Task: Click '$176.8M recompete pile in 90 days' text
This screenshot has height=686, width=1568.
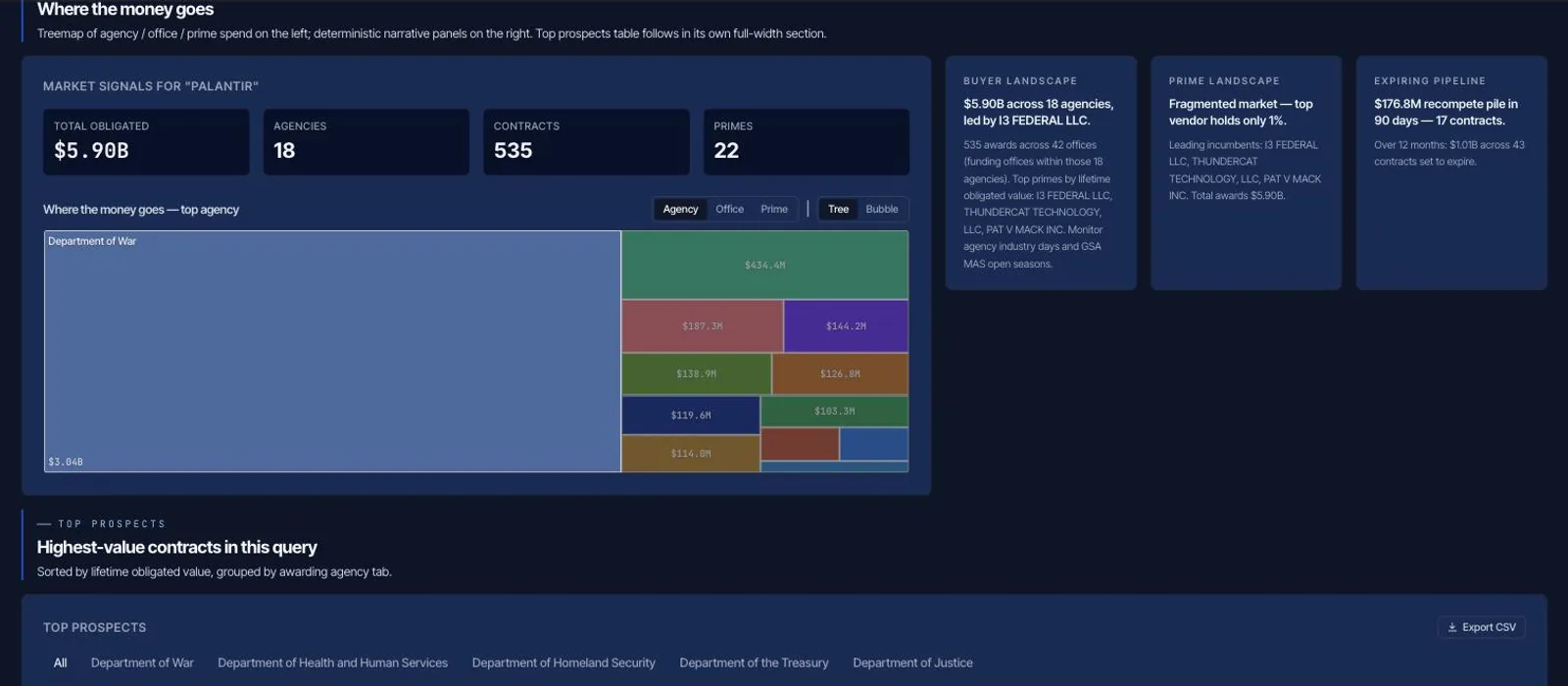Action: click(x=1445, y=112)
